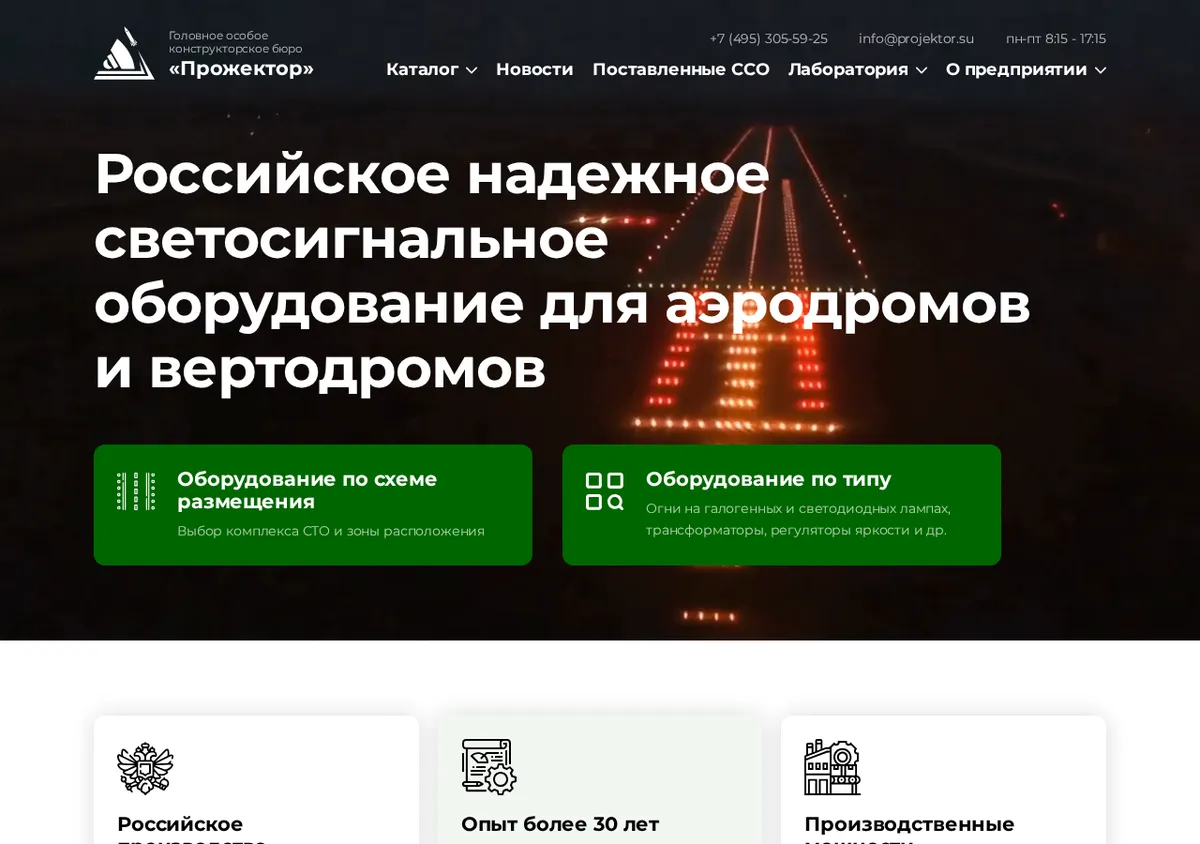Click the Прожектор logo emblem

tap(124, 53)
